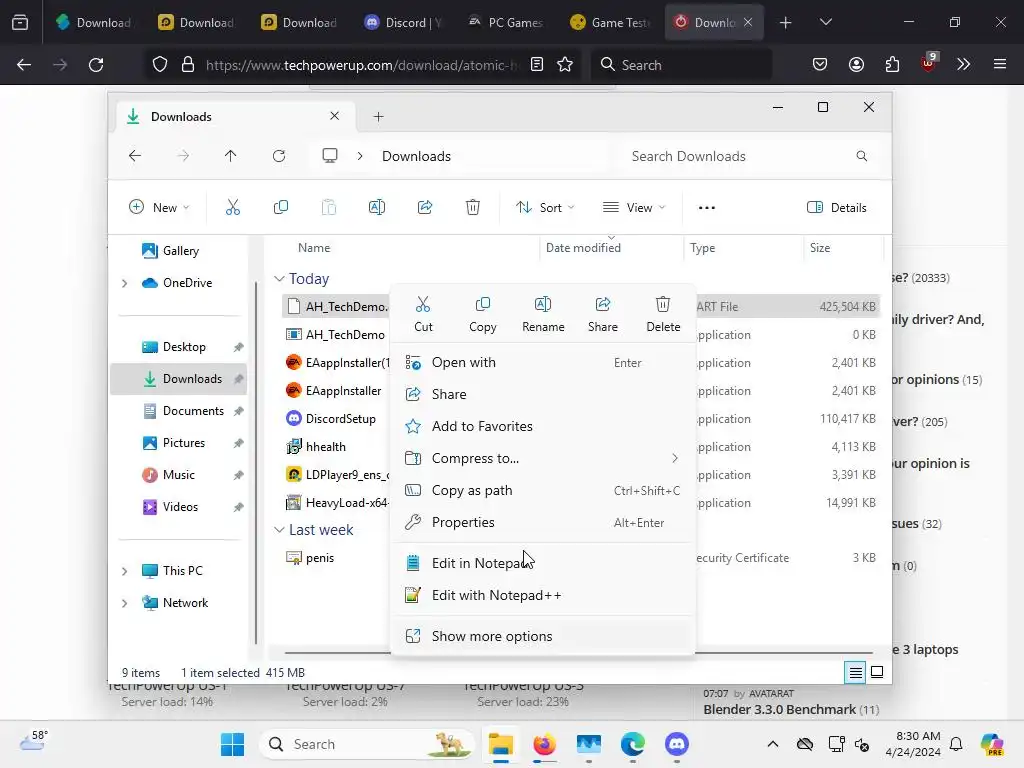Choose Edit in Notepad
The height and width of the screenshot is (768, 1024).
pyautogui.click(x=542, y=563)
